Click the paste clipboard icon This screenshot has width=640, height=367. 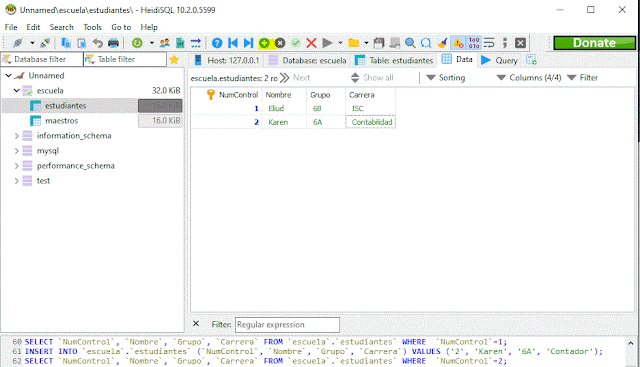(x=82, y=43)
